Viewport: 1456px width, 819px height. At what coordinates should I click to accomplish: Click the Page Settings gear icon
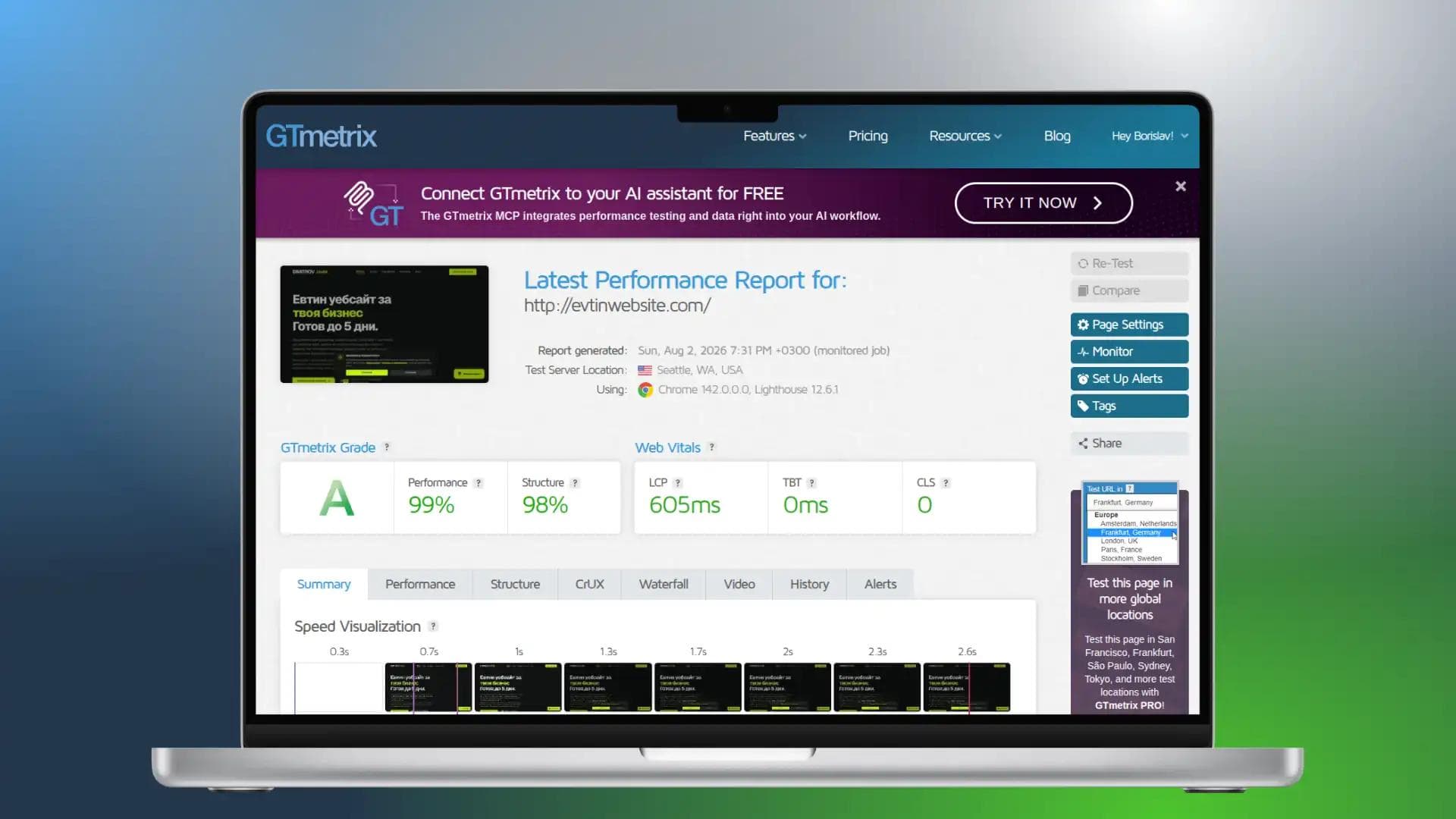(1083, 325)
